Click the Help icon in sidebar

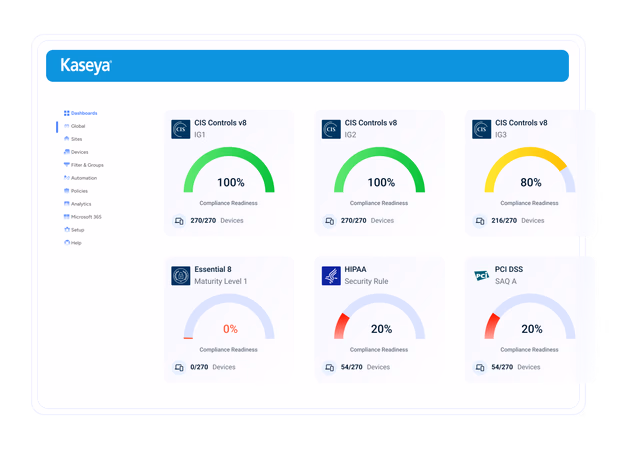click(67, 243)
